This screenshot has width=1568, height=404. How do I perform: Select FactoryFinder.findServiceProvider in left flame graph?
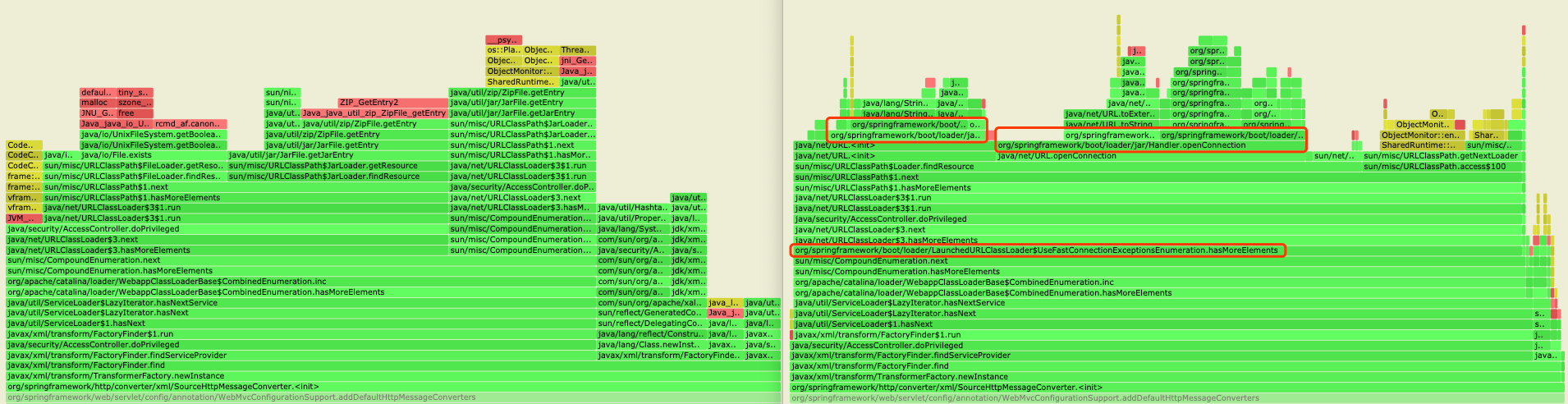click(x=300, y=356)
